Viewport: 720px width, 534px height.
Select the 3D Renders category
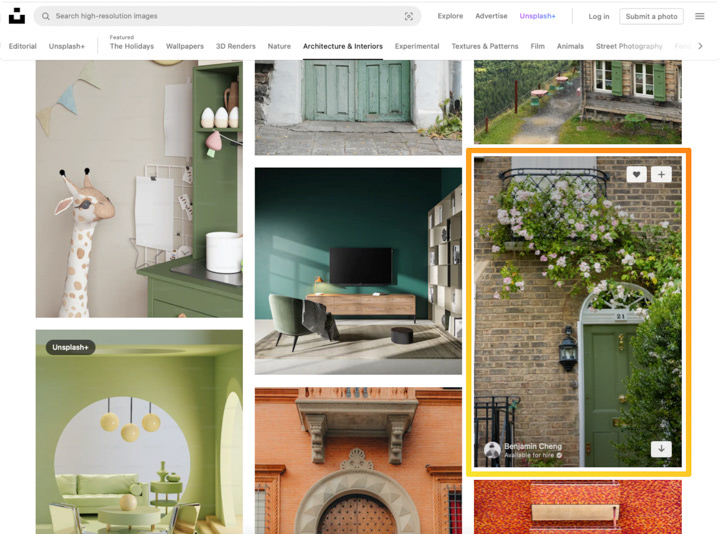point(236,46)
